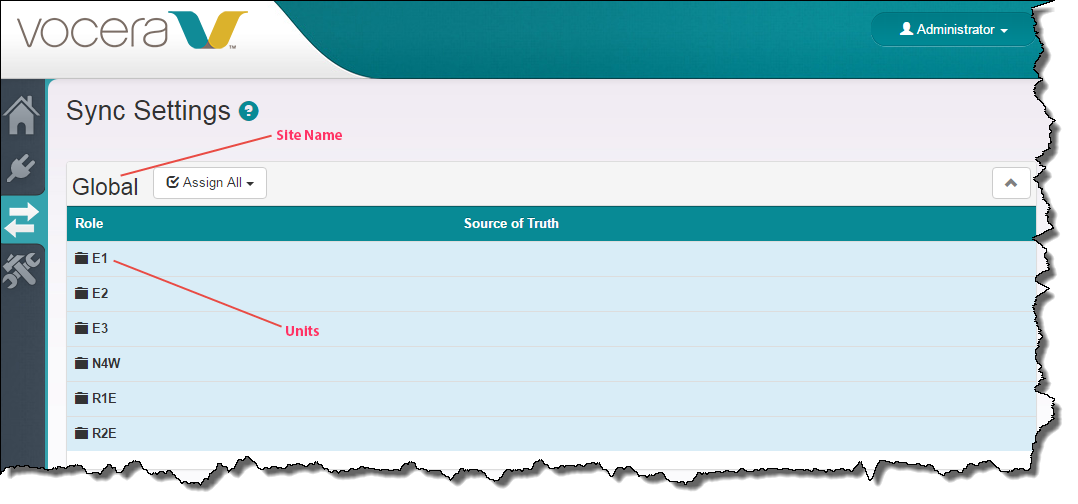Click the folder icon for R1E
This screenshot has width=1078, height=504.
click(x=82, y=399)
